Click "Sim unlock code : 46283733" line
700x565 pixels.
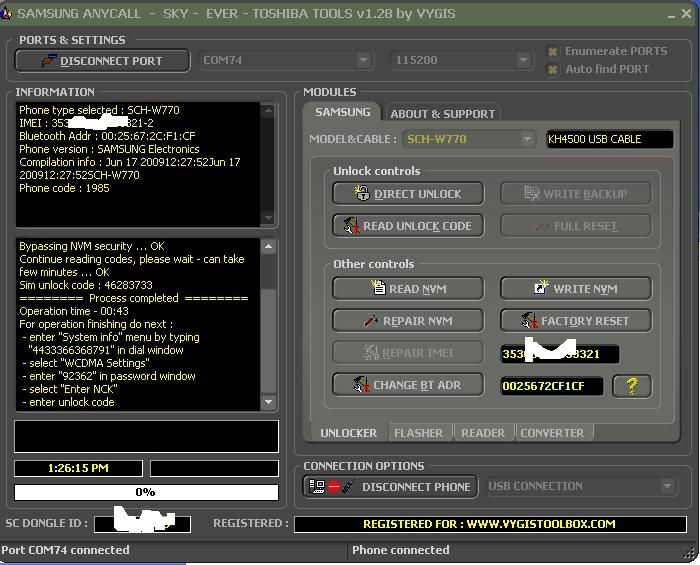[x=86, y=285]
